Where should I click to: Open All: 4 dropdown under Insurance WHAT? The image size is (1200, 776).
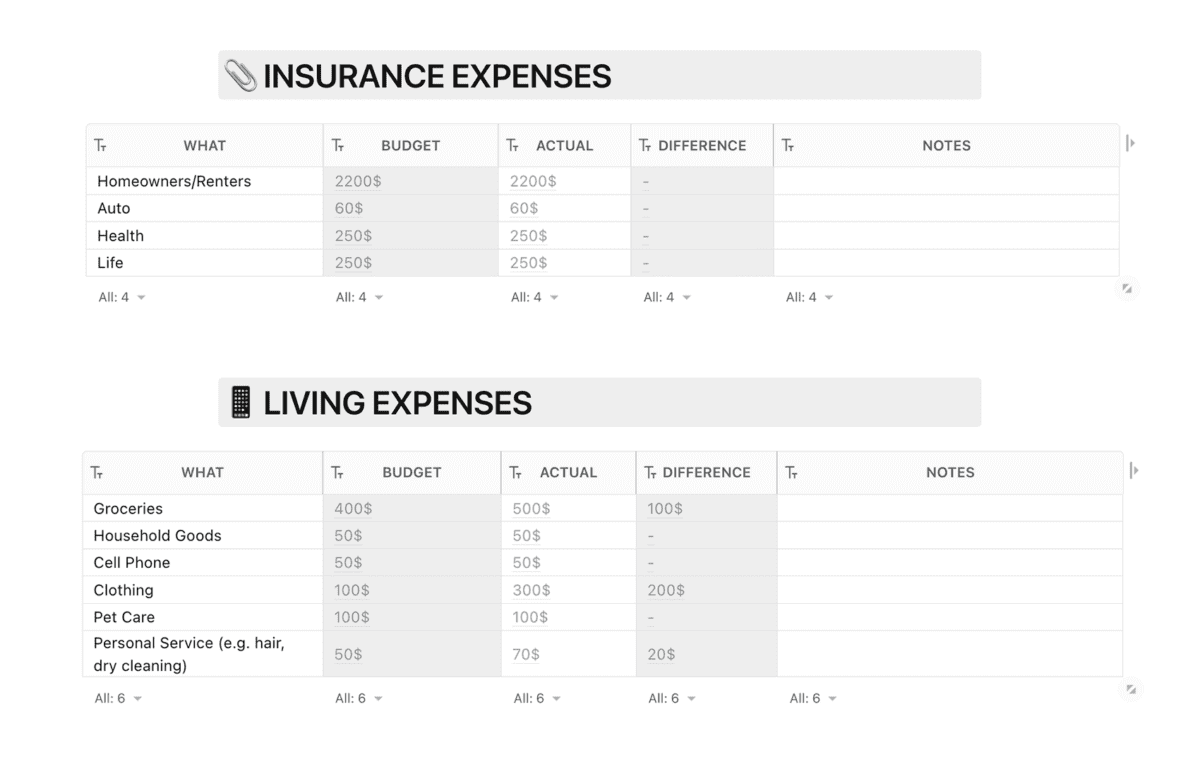coord(122,297)
